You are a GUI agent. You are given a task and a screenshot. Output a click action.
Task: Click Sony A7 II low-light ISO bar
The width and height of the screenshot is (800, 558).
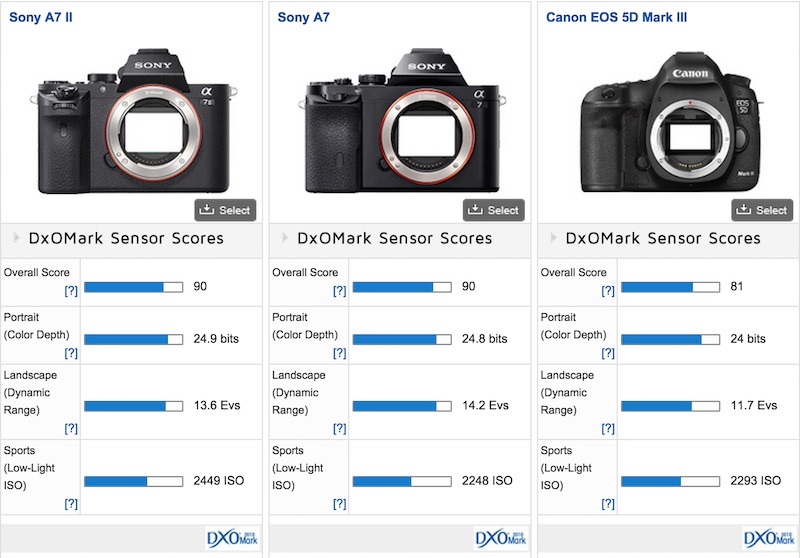tap(134, 481)
